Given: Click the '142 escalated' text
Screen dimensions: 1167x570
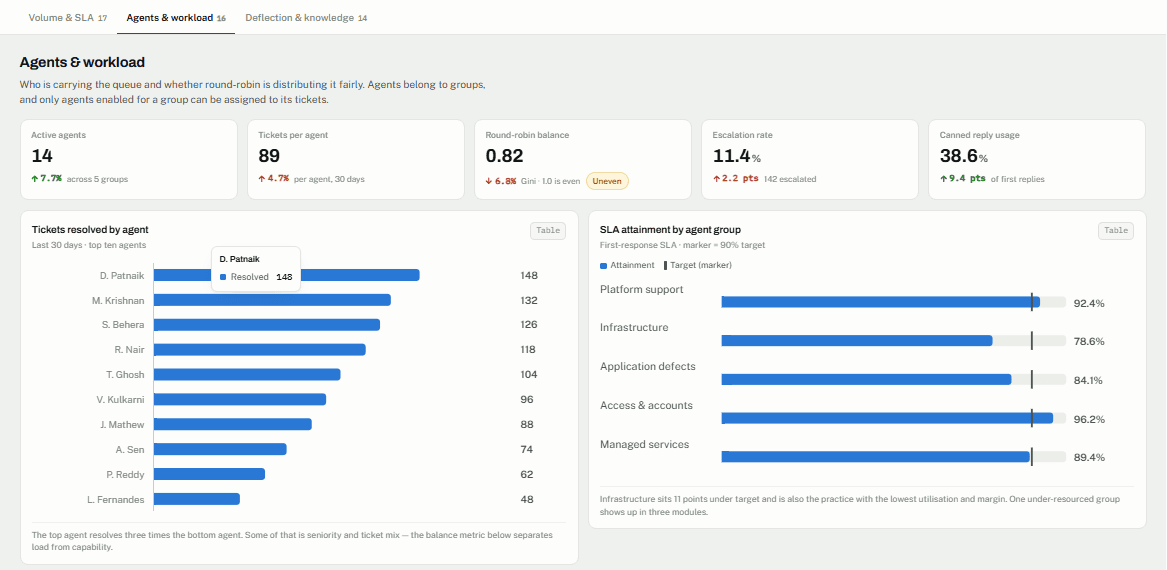Looking at the screenshot, I should coord(790,179).
